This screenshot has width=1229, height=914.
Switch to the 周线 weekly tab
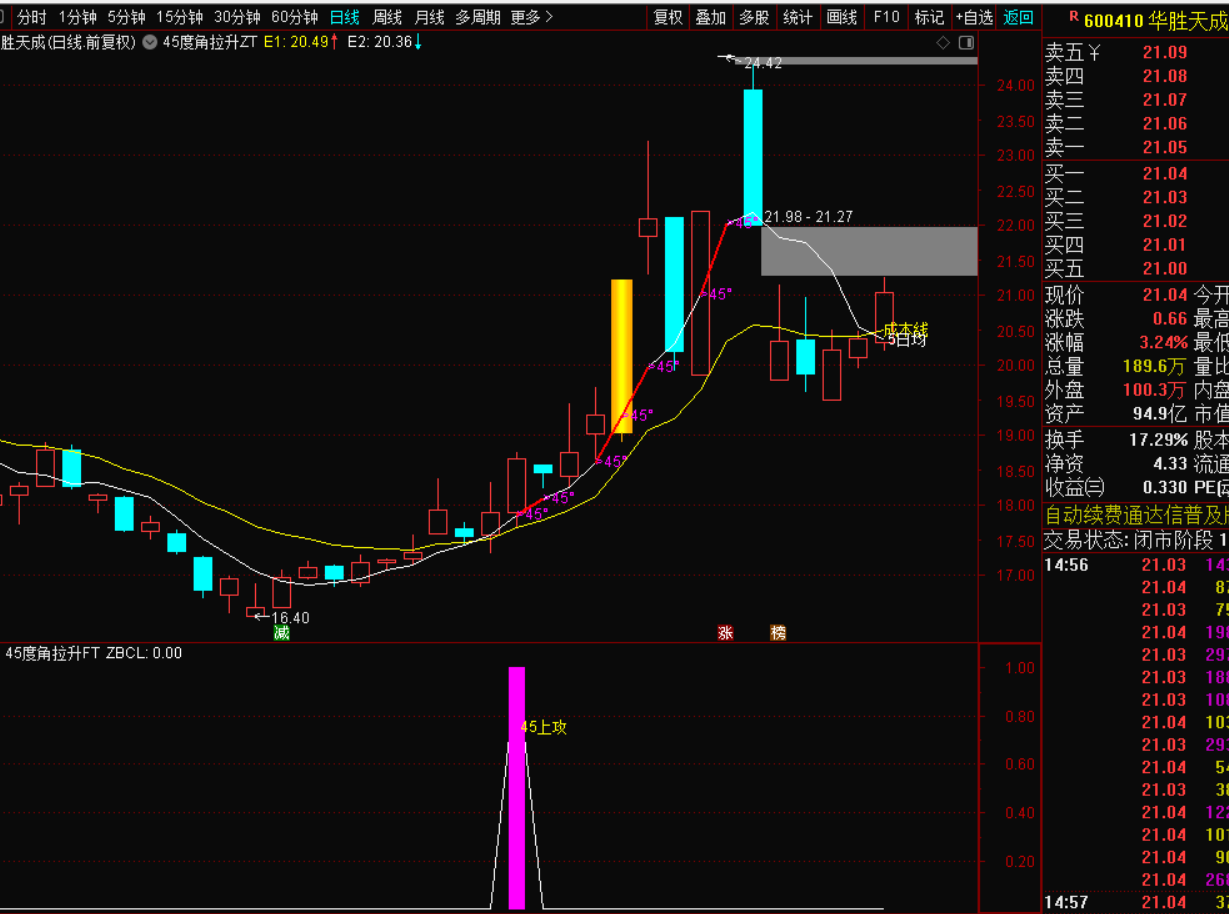pos(387,17)
